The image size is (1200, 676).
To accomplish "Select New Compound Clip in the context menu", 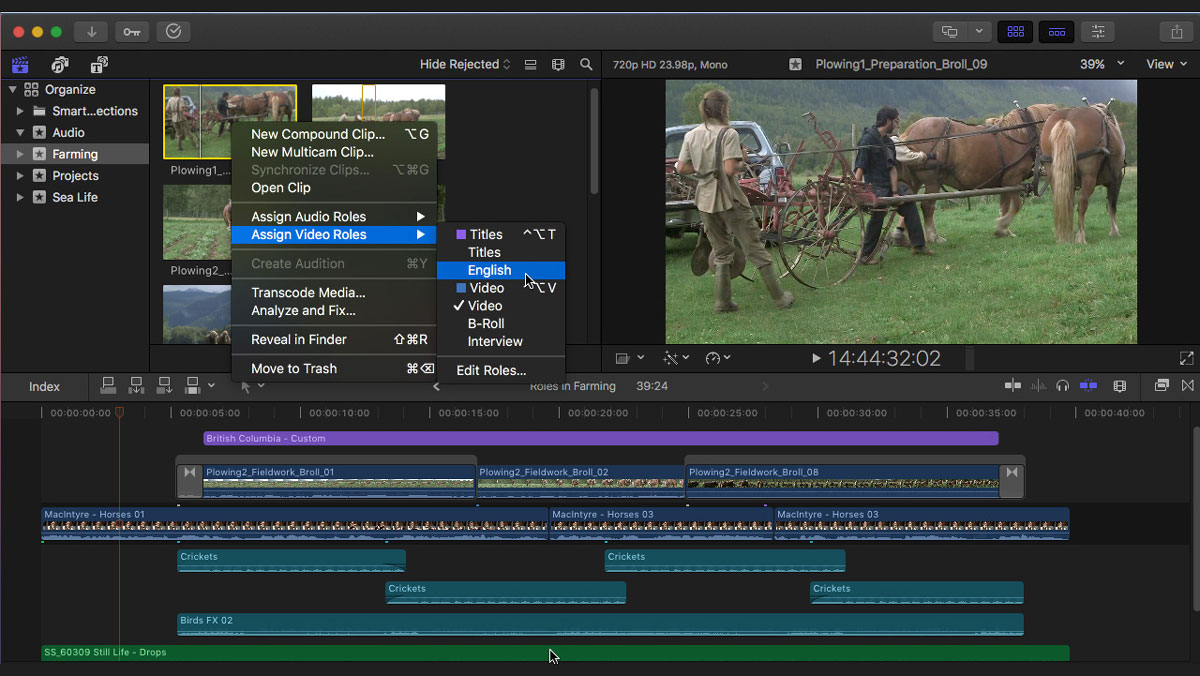I will coord(318,134).
